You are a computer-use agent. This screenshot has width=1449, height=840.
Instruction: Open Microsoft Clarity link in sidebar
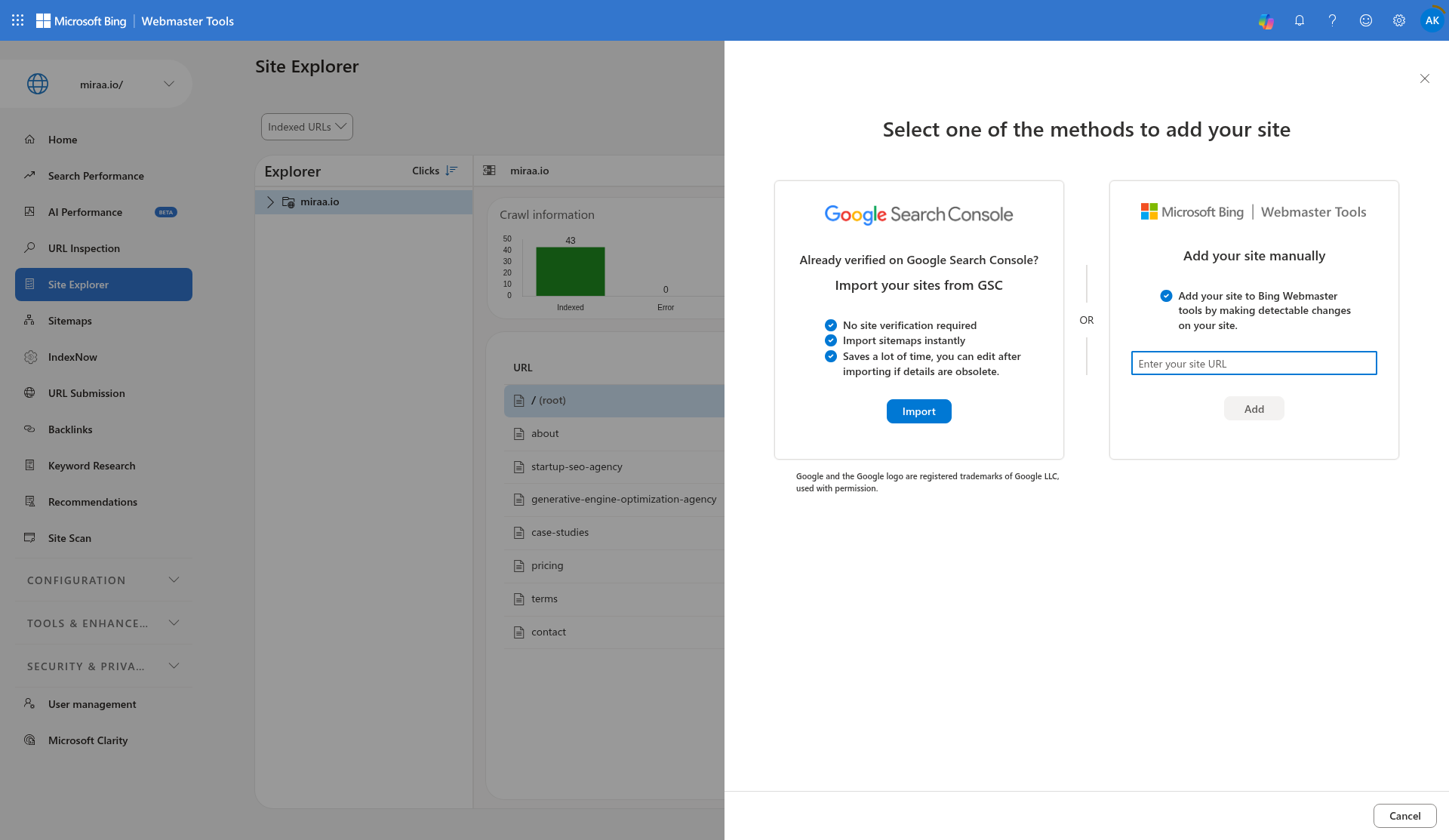(x=103, y=740)
